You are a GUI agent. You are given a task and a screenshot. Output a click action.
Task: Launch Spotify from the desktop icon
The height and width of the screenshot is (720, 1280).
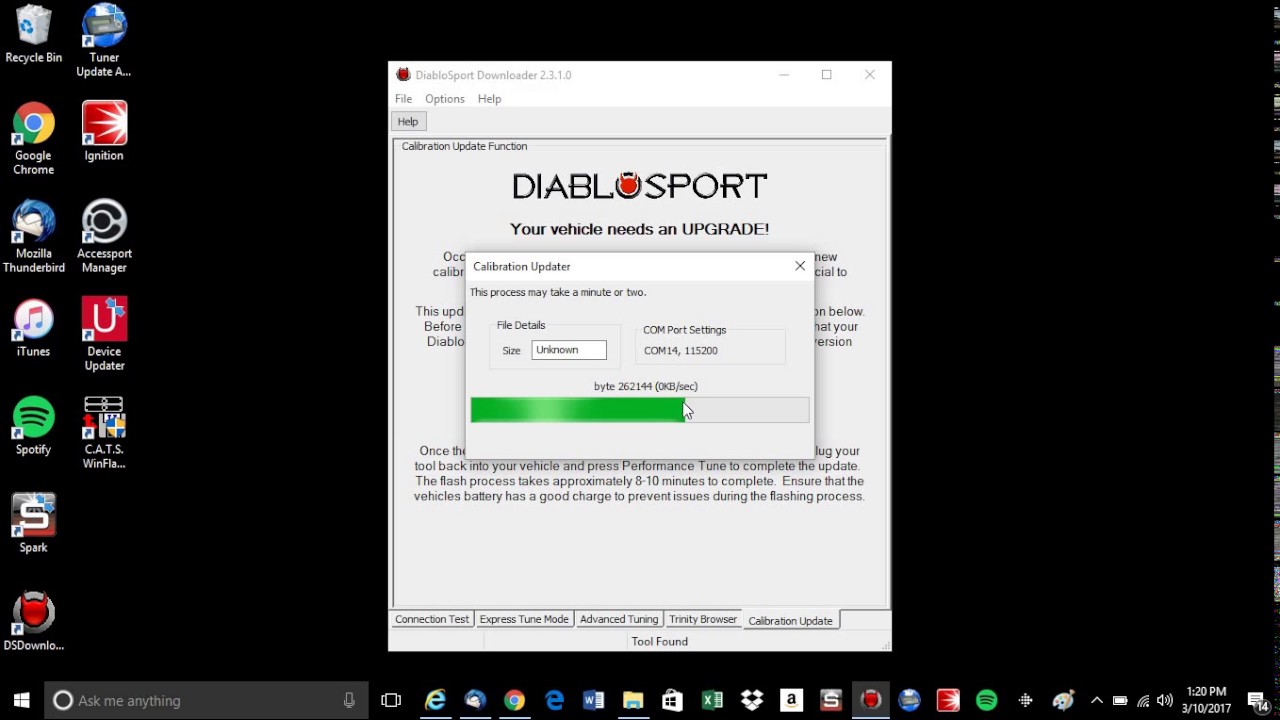pos(33,426)
